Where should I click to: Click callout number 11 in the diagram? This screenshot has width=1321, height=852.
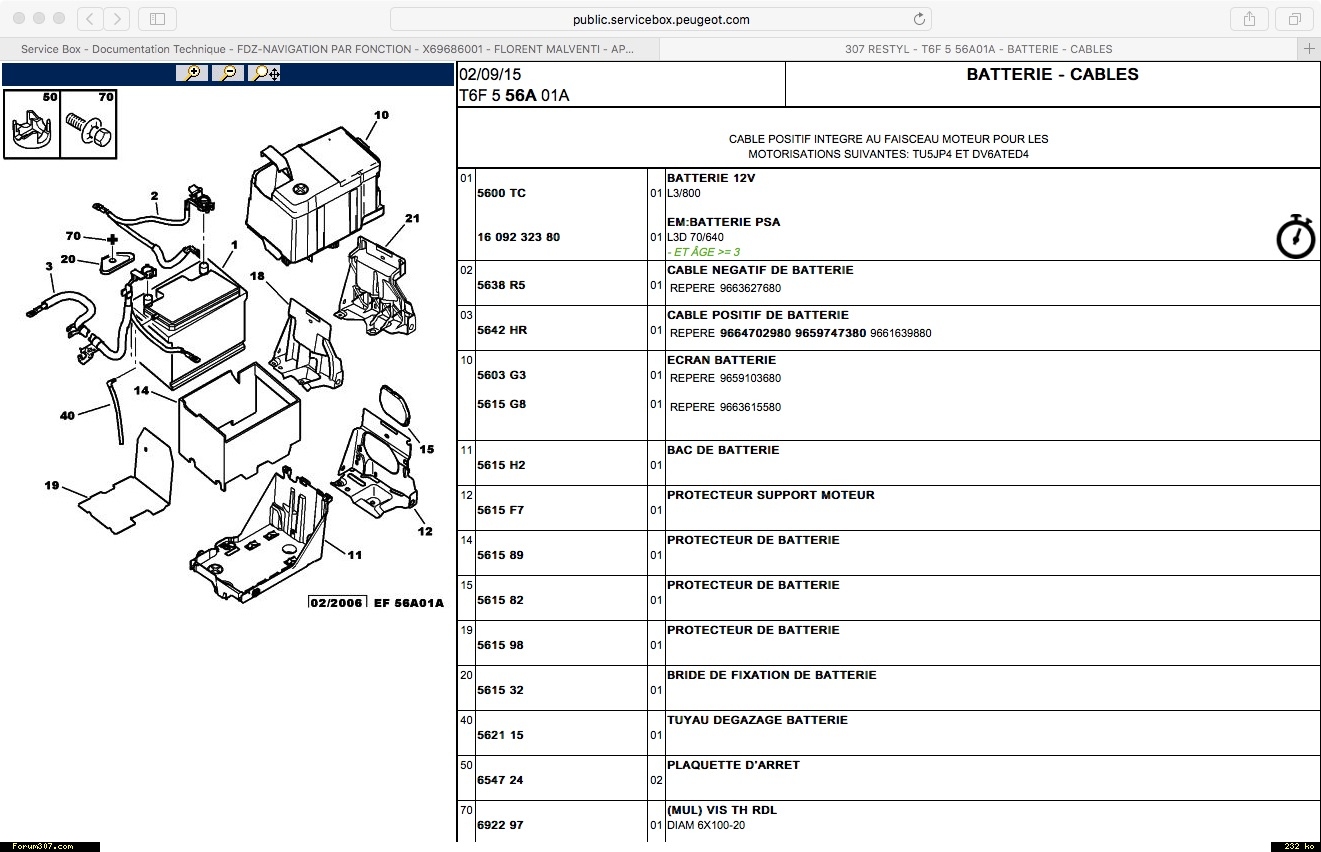click(x=355, y=555)
